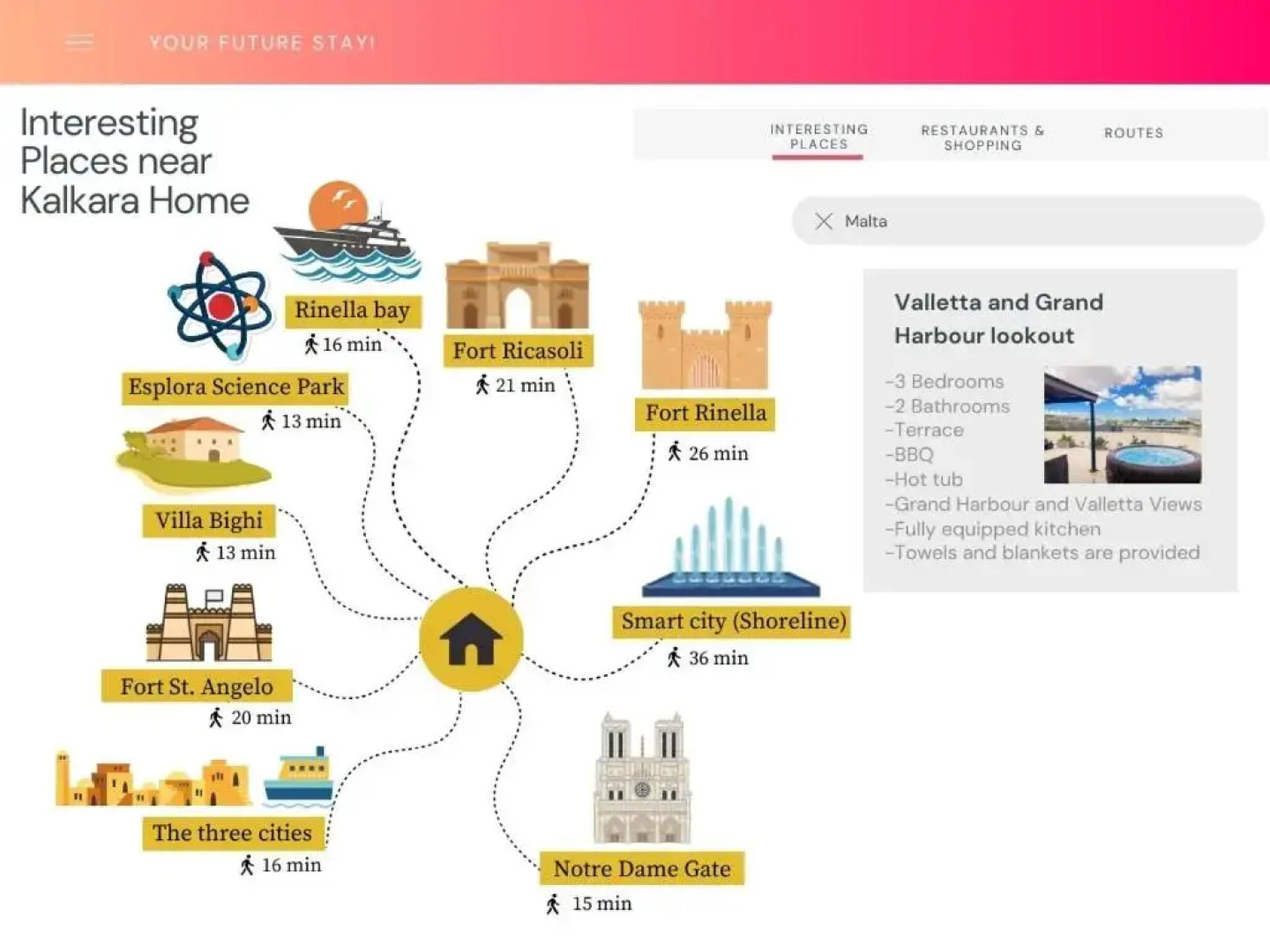The width and height of the screenshot is (1270, 952).
Task: Switch to the Interesting Places tab
Action: point(818,137)
